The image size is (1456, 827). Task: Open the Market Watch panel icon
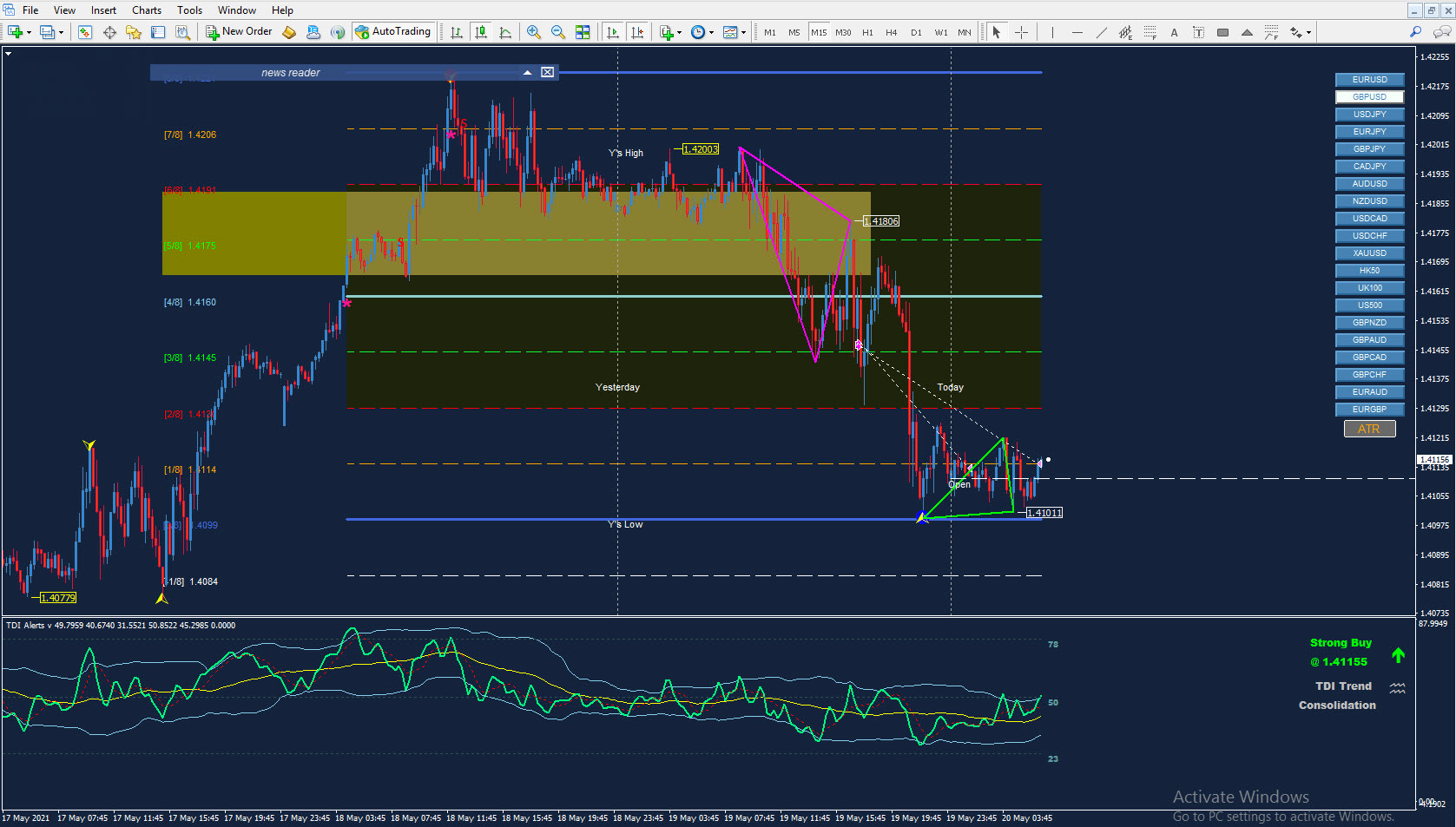85,32
